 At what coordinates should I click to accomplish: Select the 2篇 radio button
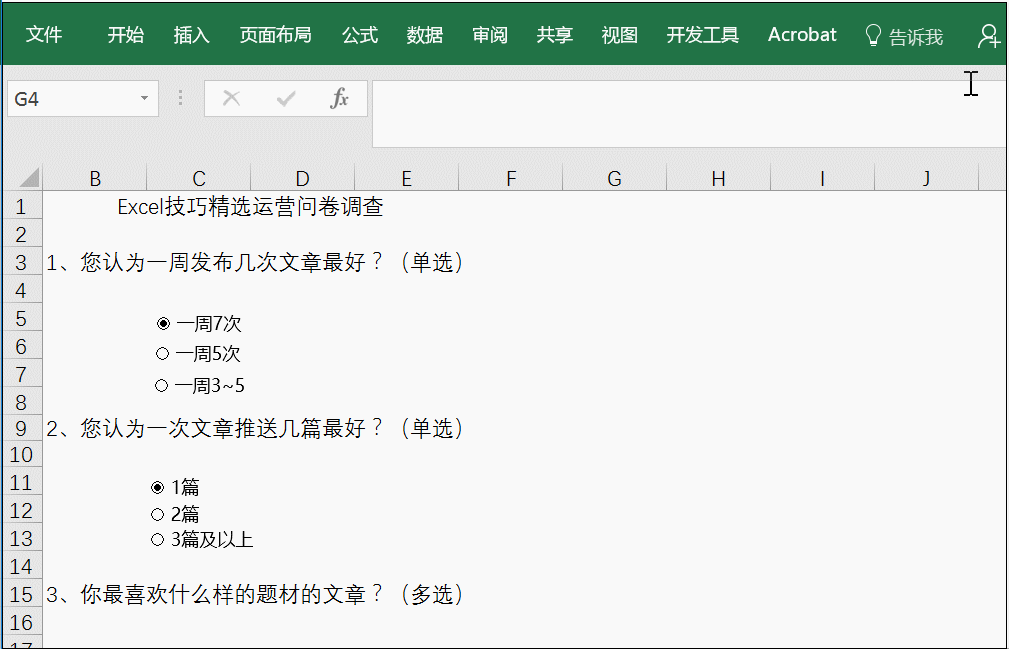[x=158, y=514]
